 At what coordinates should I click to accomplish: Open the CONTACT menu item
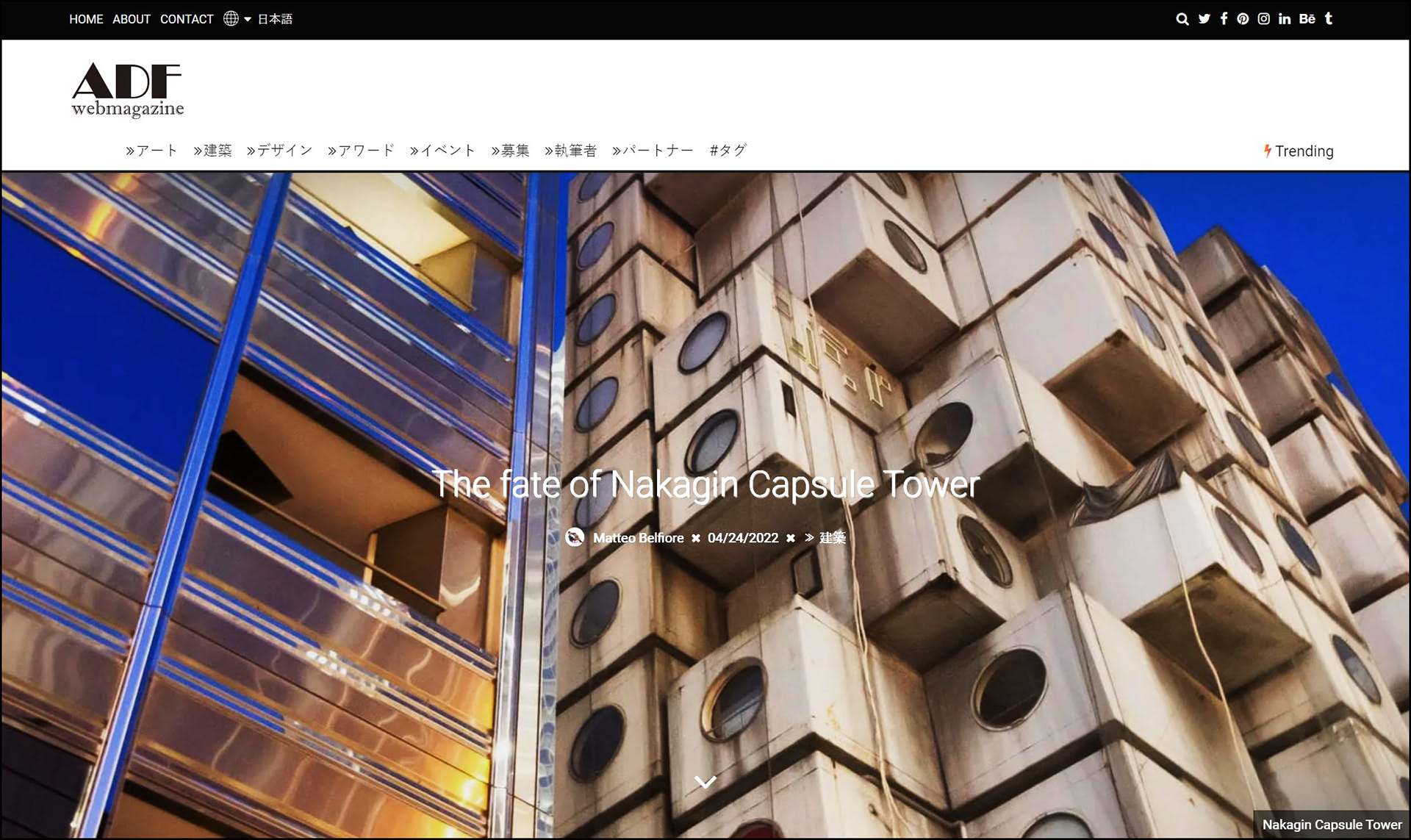(x=187, y=19)
